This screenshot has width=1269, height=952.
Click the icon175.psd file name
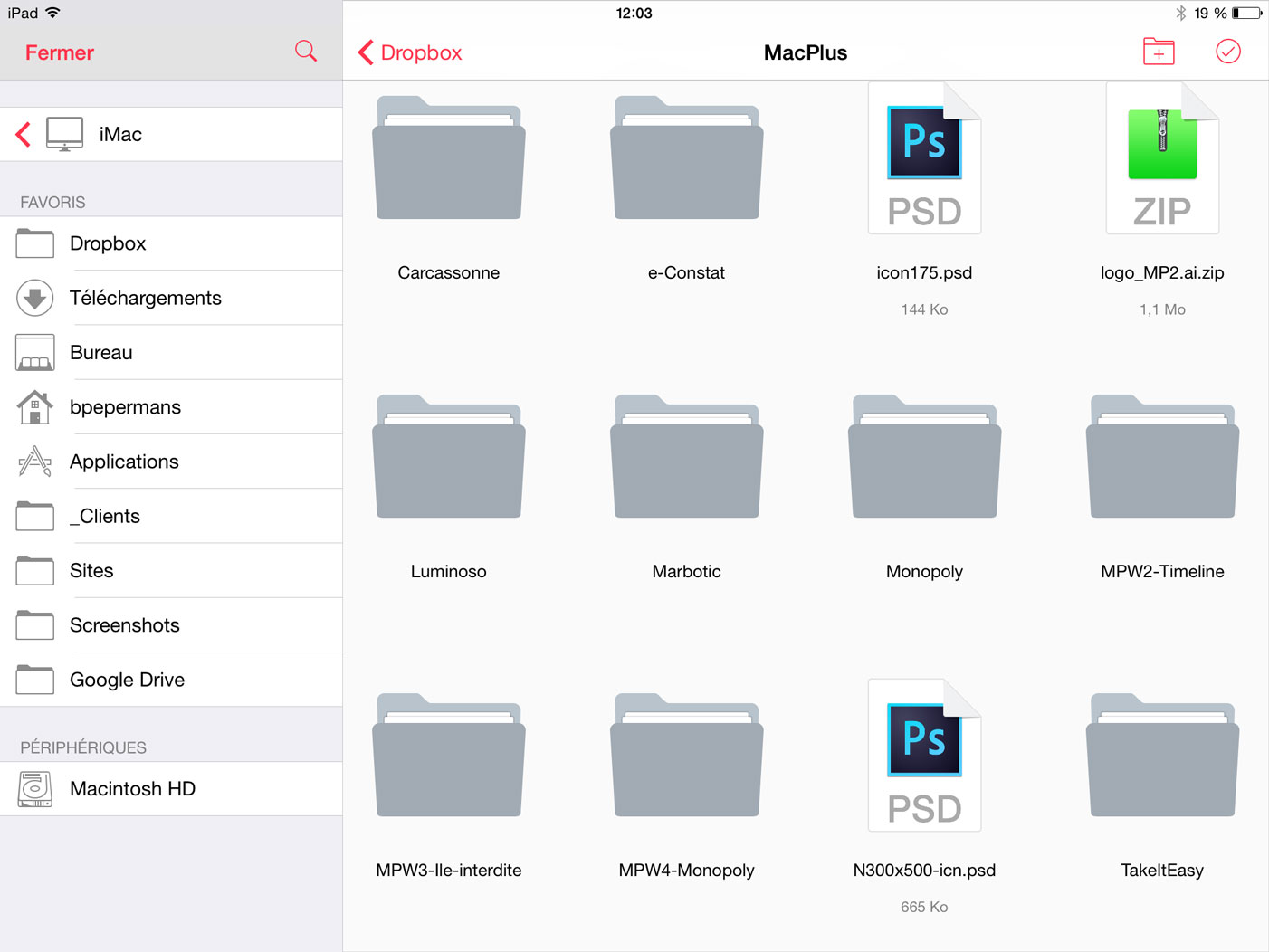click(925, 272)
